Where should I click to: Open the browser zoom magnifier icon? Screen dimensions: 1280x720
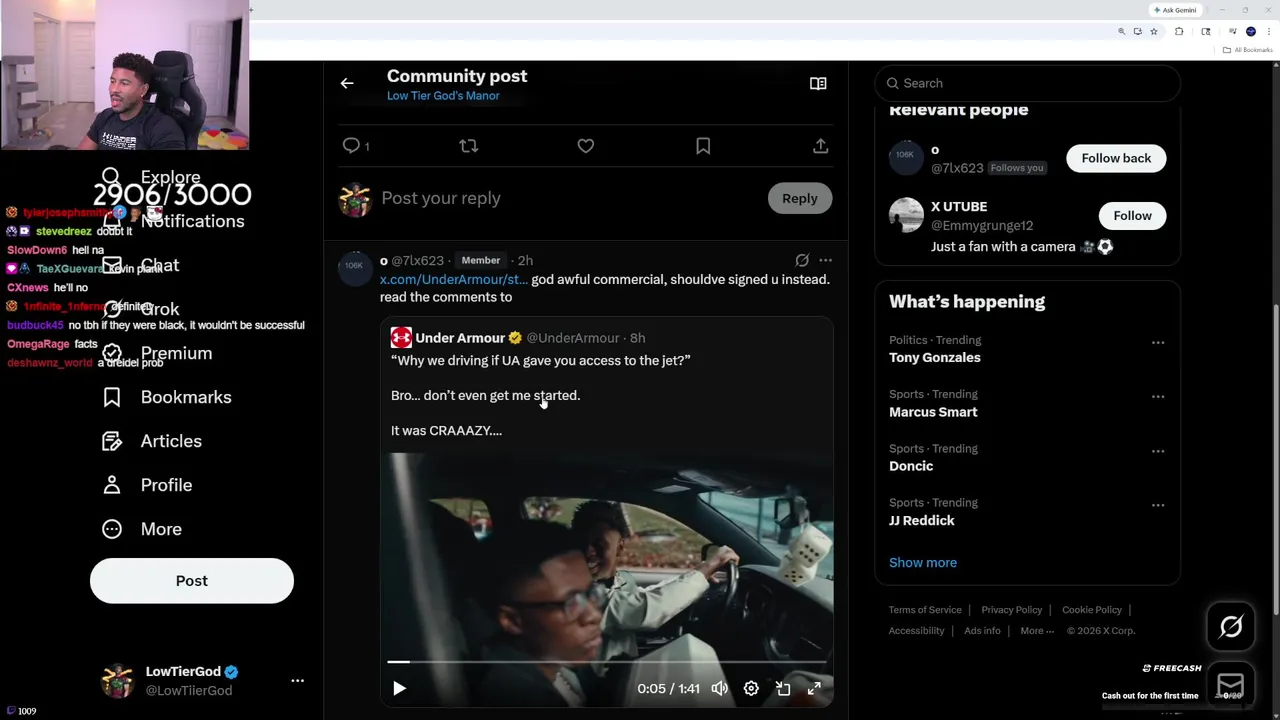1121,31
